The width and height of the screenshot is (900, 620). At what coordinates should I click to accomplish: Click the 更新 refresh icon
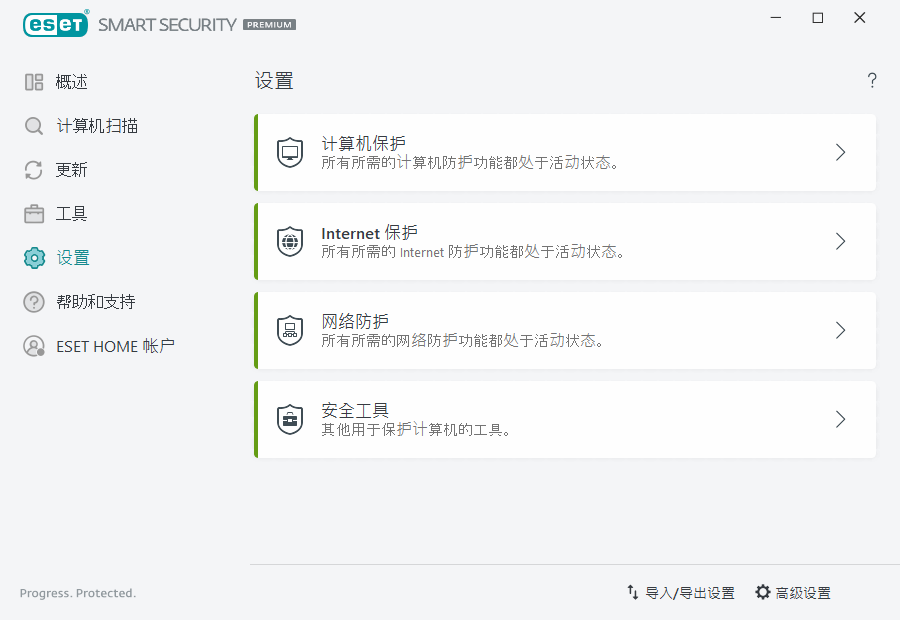click(x=33, y=169)
